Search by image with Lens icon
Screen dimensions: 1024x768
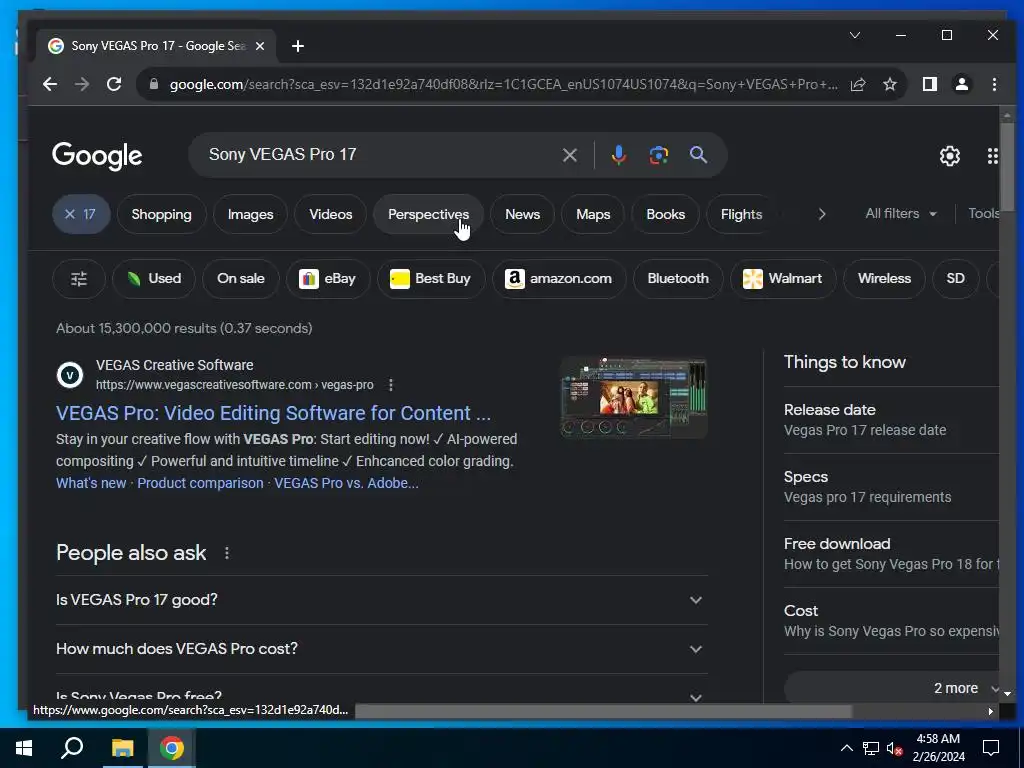(x=658, y=155)
